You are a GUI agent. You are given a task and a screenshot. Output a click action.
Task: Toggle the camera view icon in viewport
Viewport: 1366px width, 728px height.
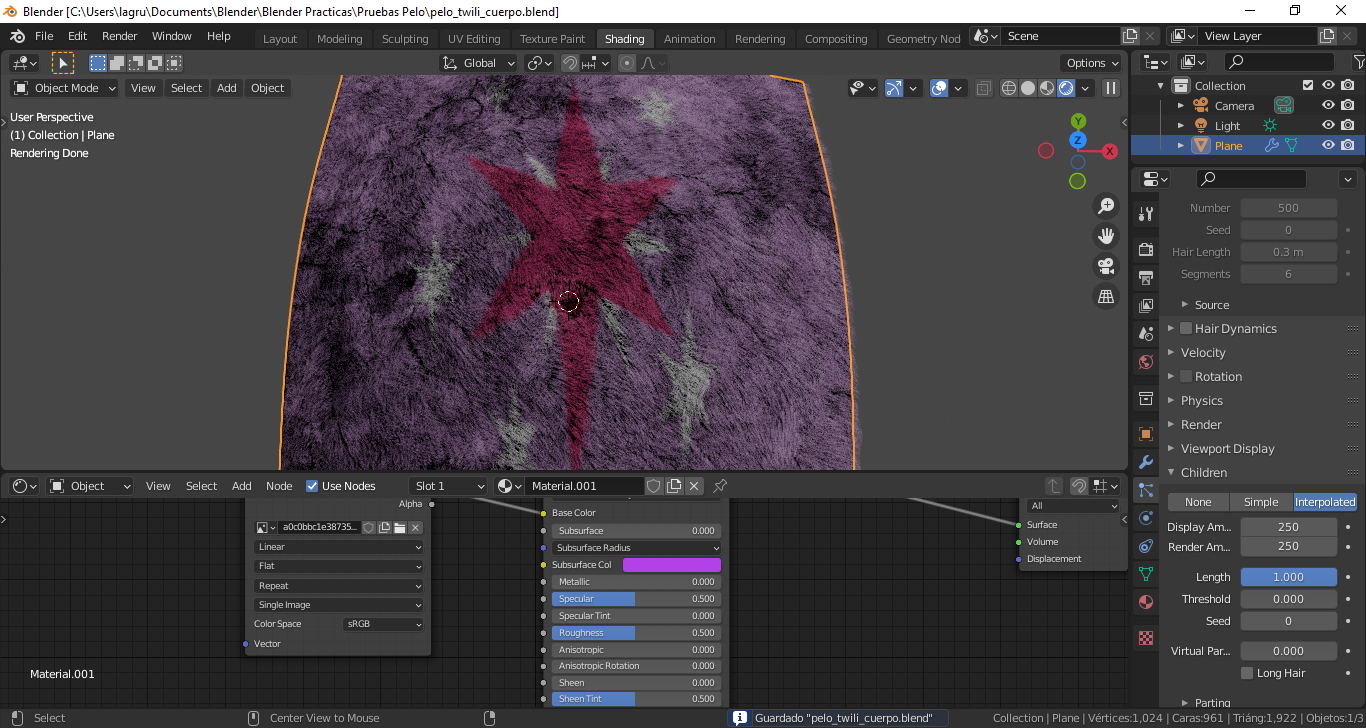(x=1106, y=266)
